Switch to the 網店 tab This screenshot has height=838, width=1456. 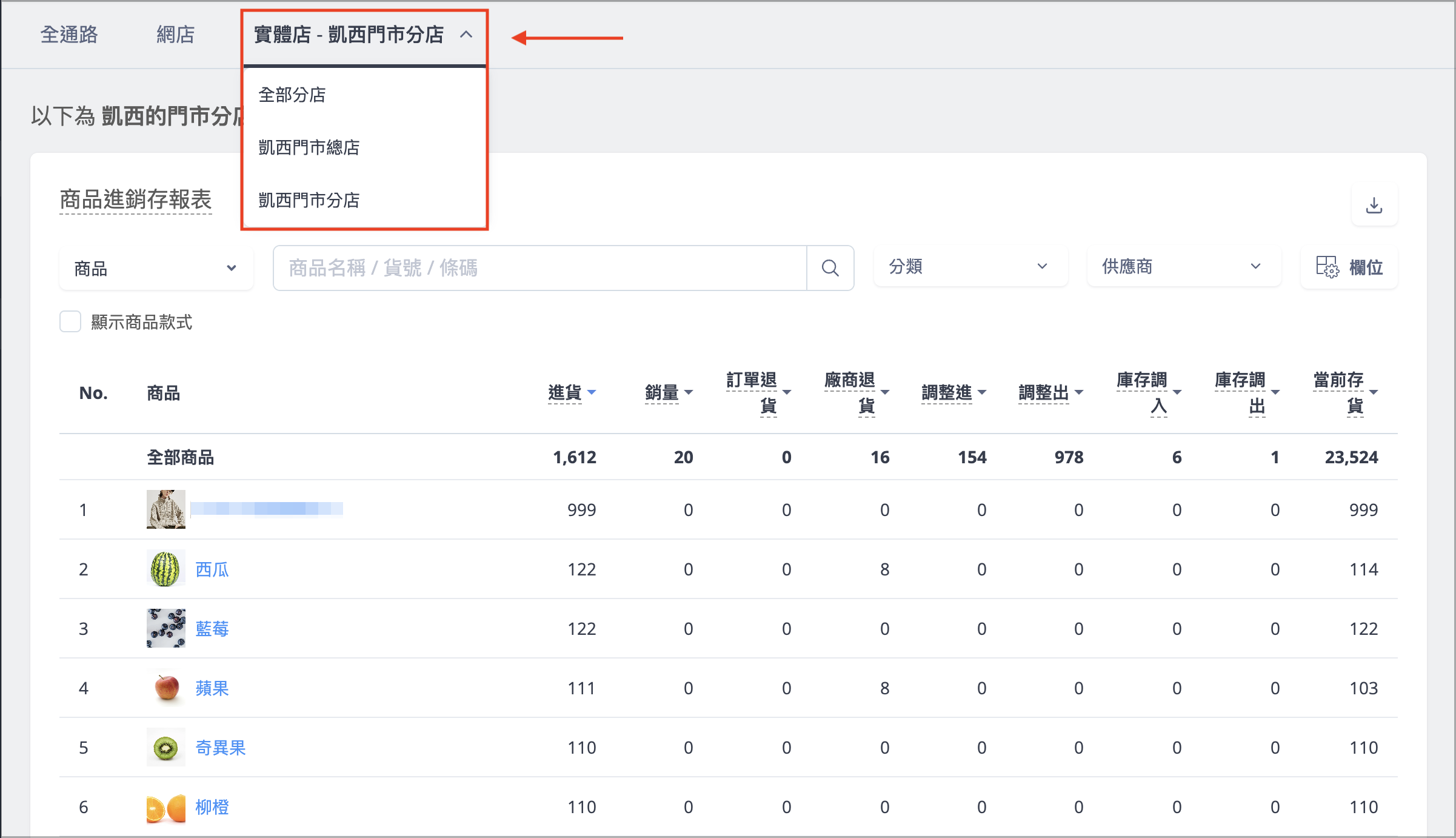coord(175,35)
